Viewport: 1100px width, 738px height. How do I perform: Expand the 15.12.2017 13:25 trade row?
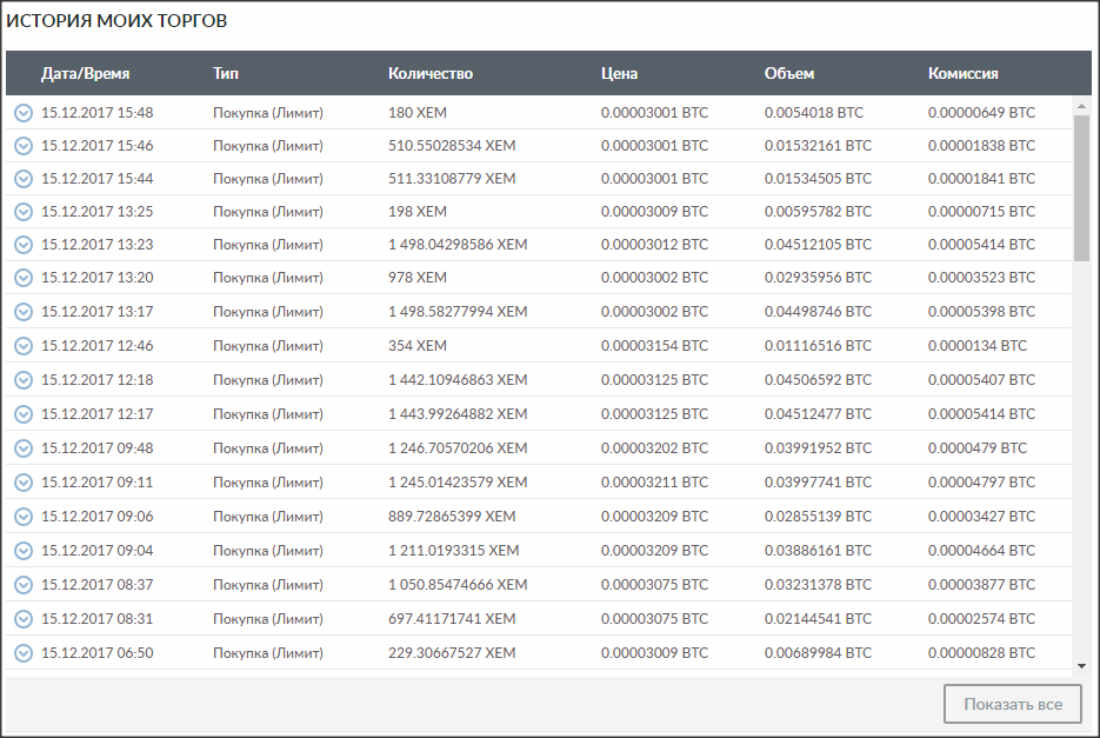[23, 212]
